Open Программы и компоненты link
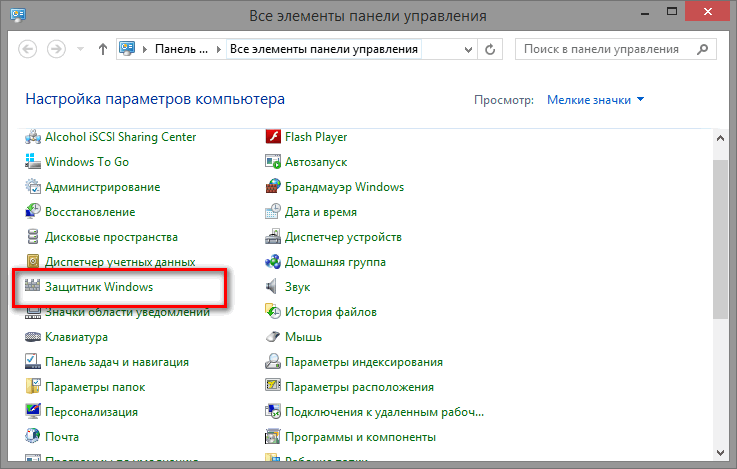The width and height of the screenshot is (737, 469). point(360,437)
